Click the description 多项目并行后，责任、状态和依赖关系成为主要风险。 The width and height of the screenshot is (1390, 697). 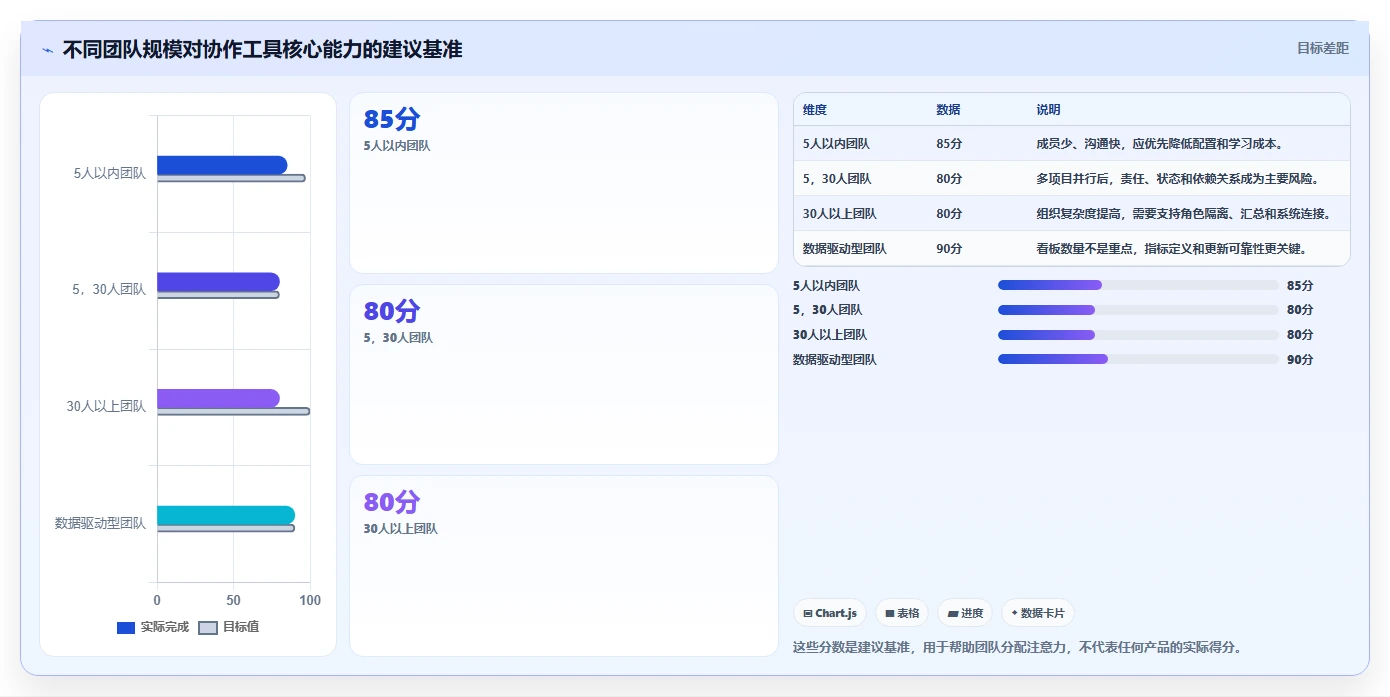click(1178, 179)
